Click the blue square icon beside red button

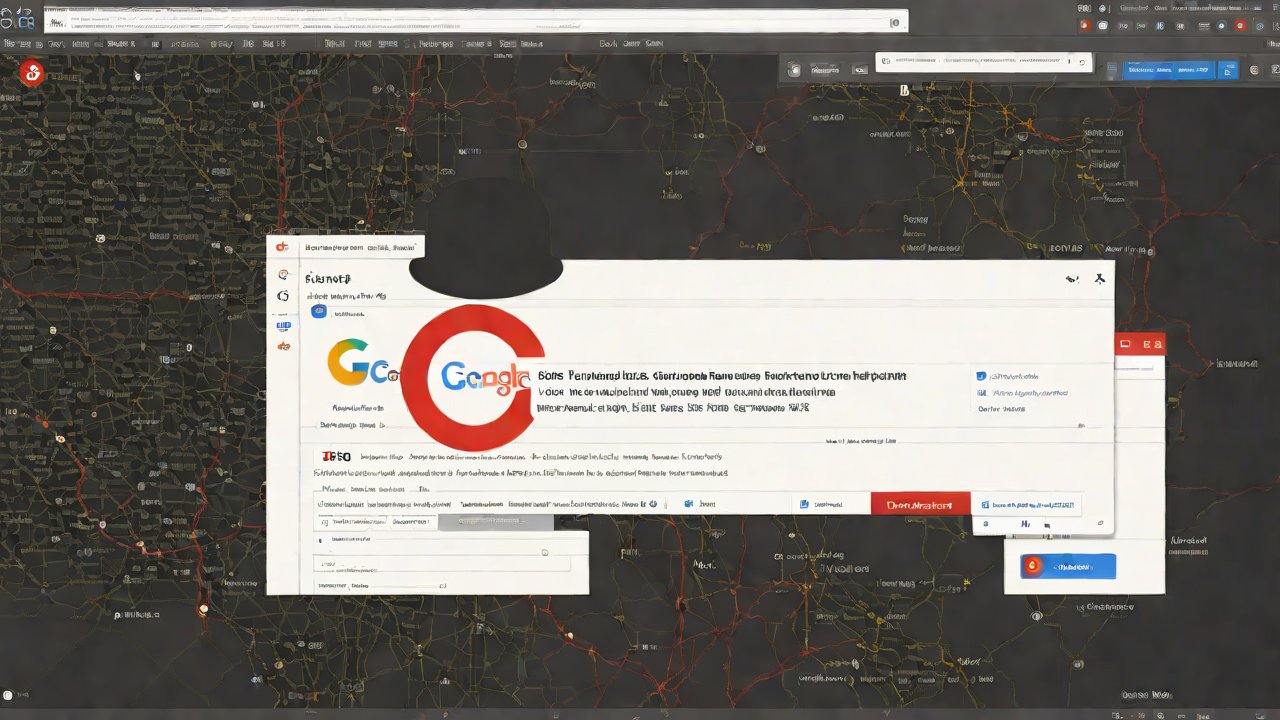click(805, 504)
